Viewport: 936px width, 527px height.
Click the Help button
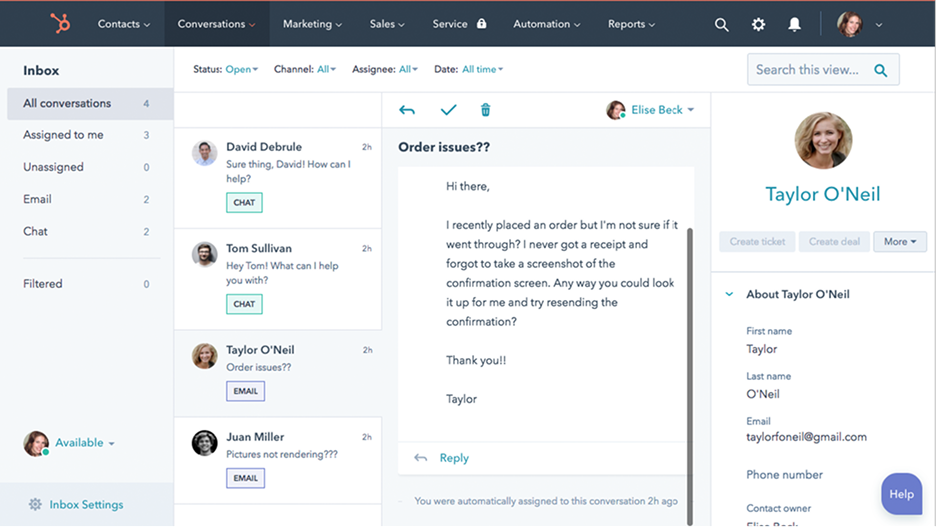901,494
